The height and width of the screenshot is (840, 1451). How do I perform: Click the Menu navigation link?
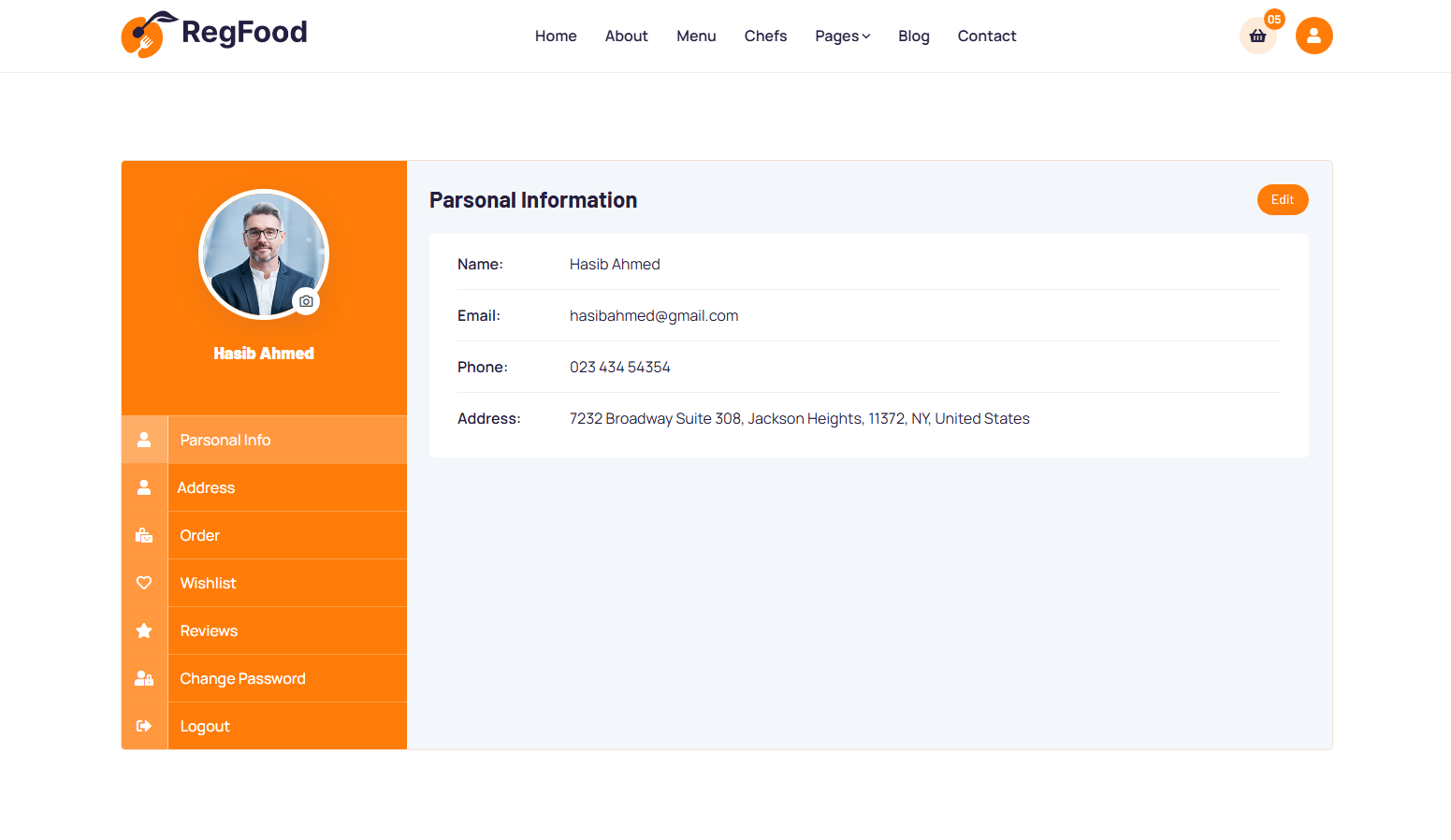tap(696, 36)
